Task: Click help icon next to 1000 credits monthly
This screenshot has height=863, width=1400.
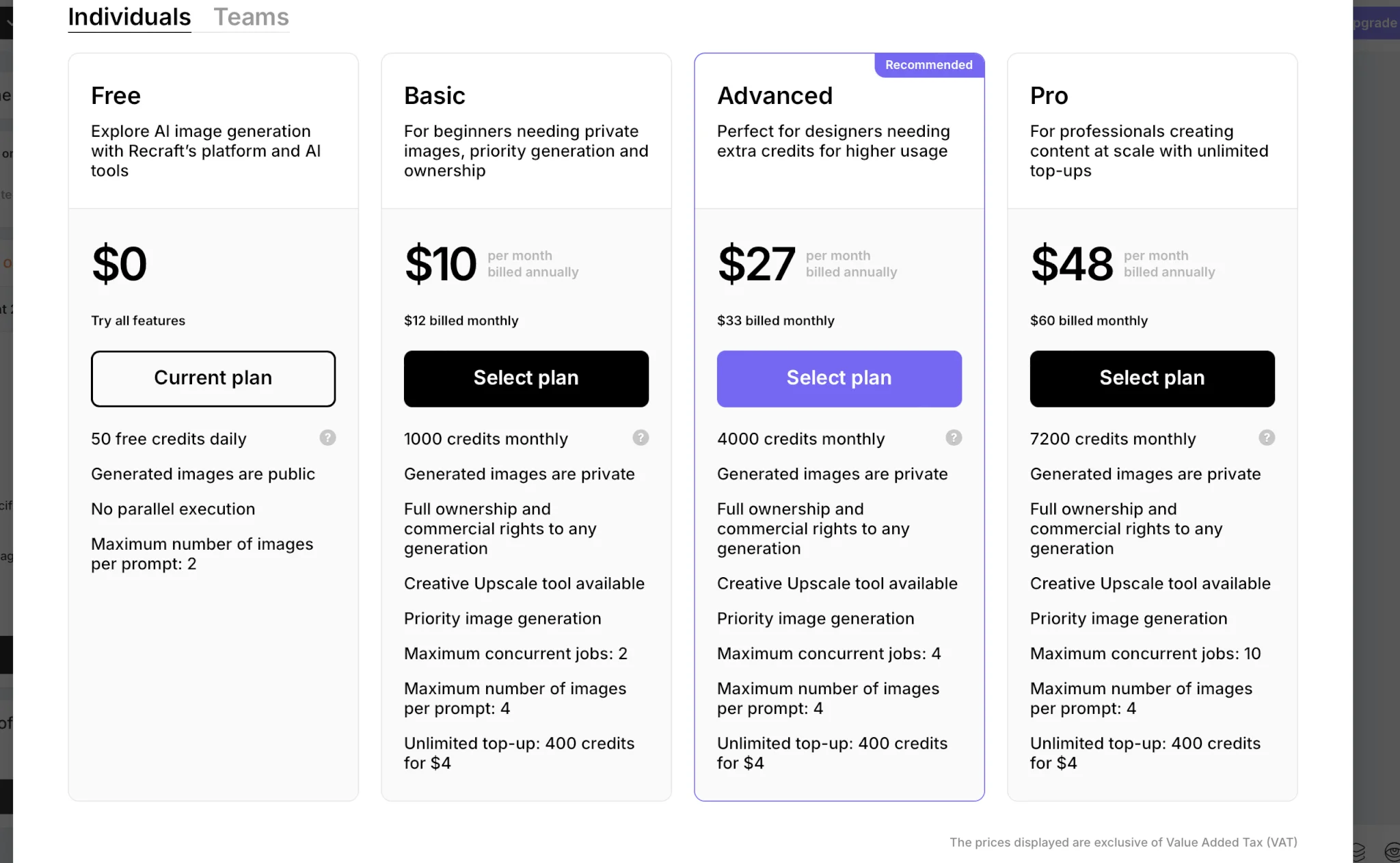Action: pyautogui.click(x=641, y=438)
